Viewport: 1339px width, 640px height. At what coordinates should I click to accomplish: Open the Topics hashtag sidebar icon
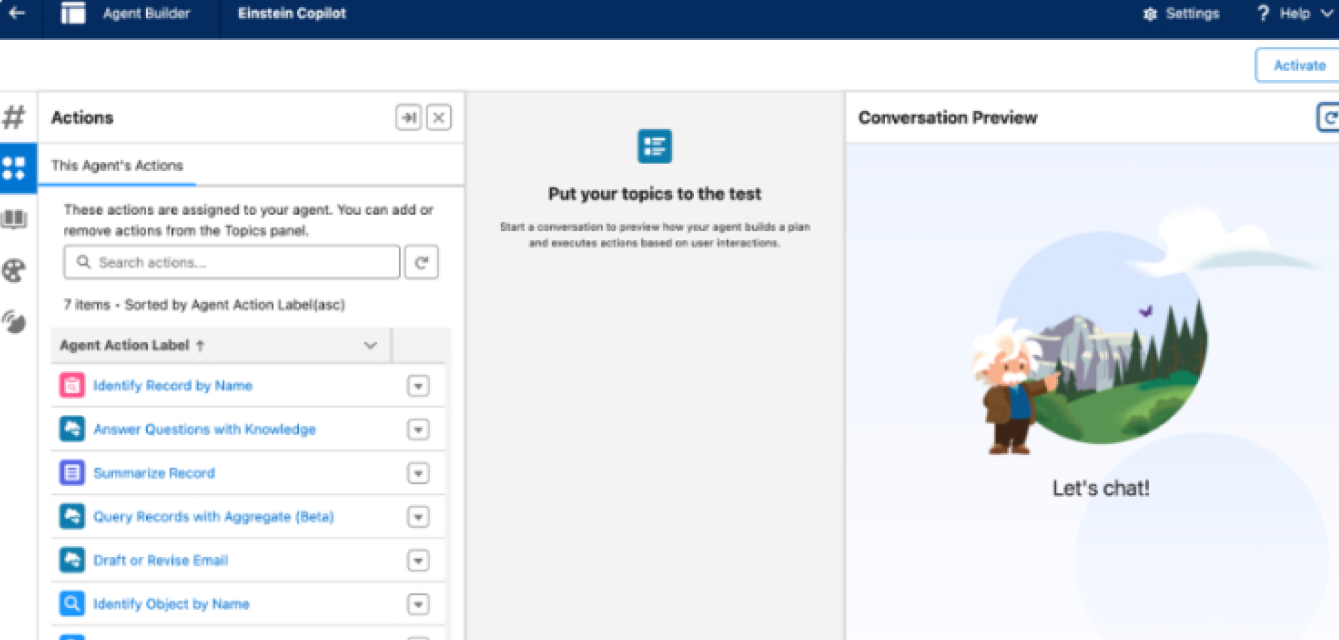[x=14, y=117]
